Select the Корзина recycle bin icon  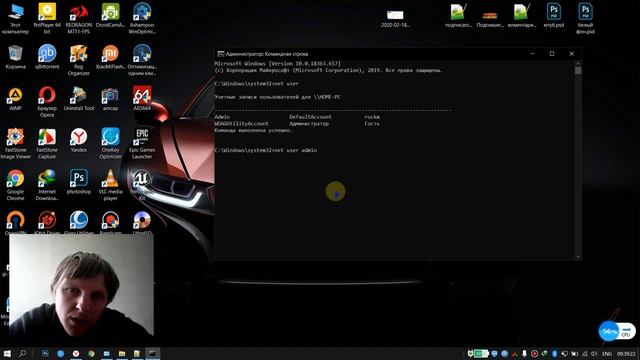pos(16,57)
